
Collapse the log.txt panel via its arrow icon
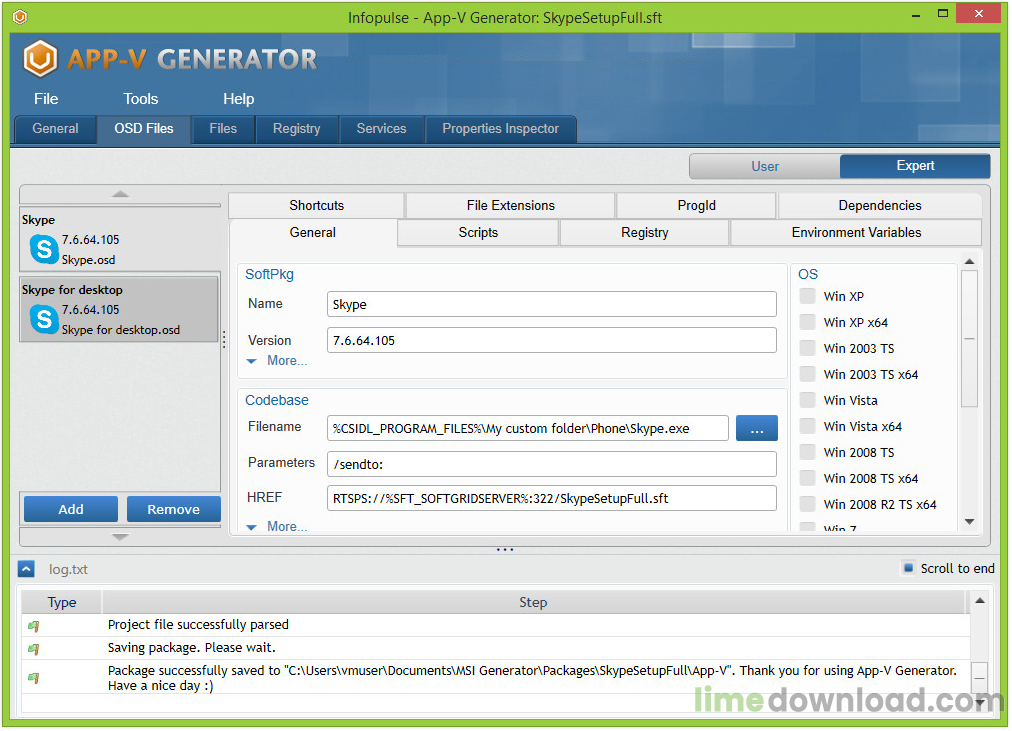(x=25, y=568)
